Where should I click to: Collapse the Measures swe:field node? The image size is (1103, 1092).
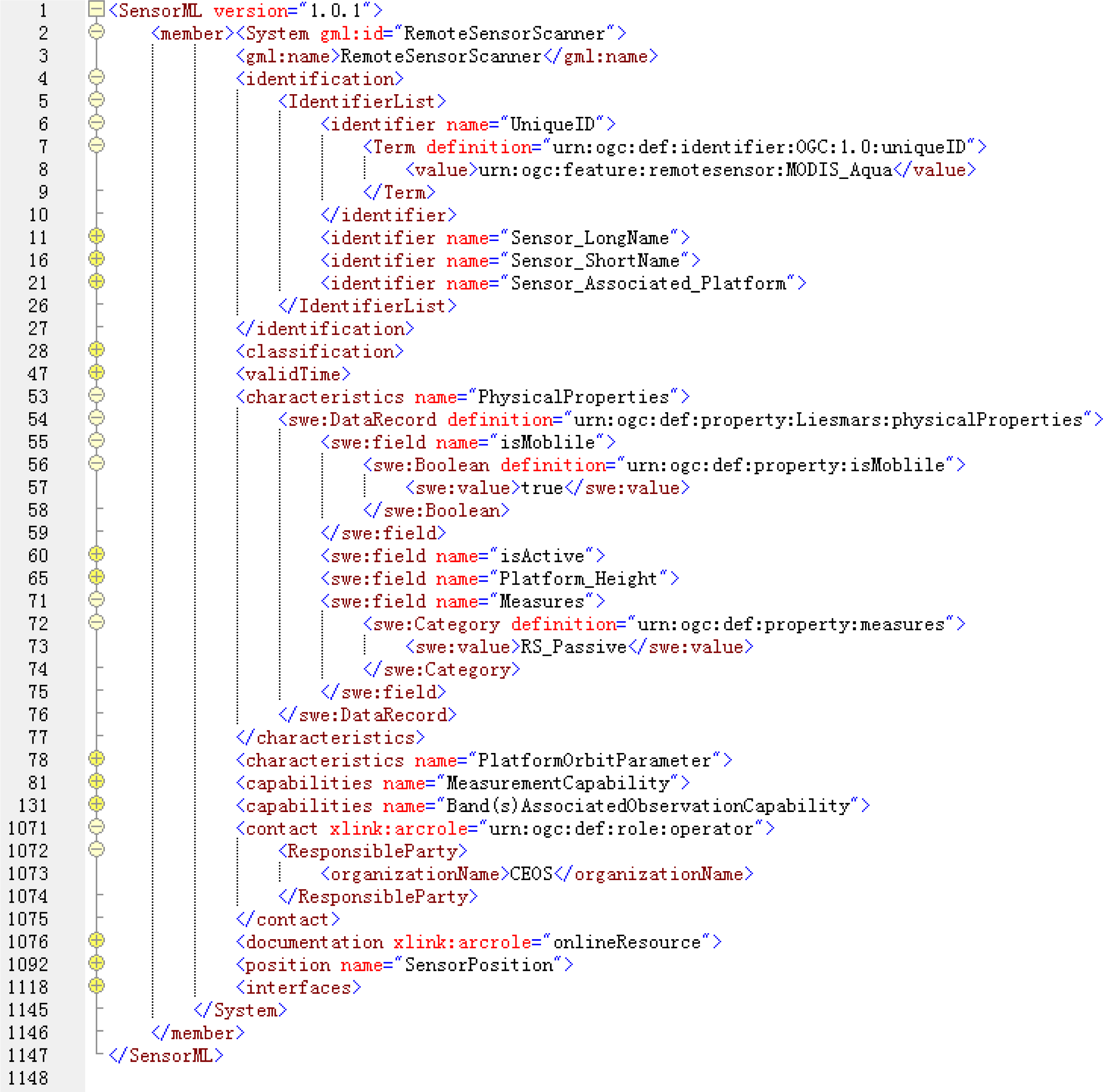pos(96,599)
